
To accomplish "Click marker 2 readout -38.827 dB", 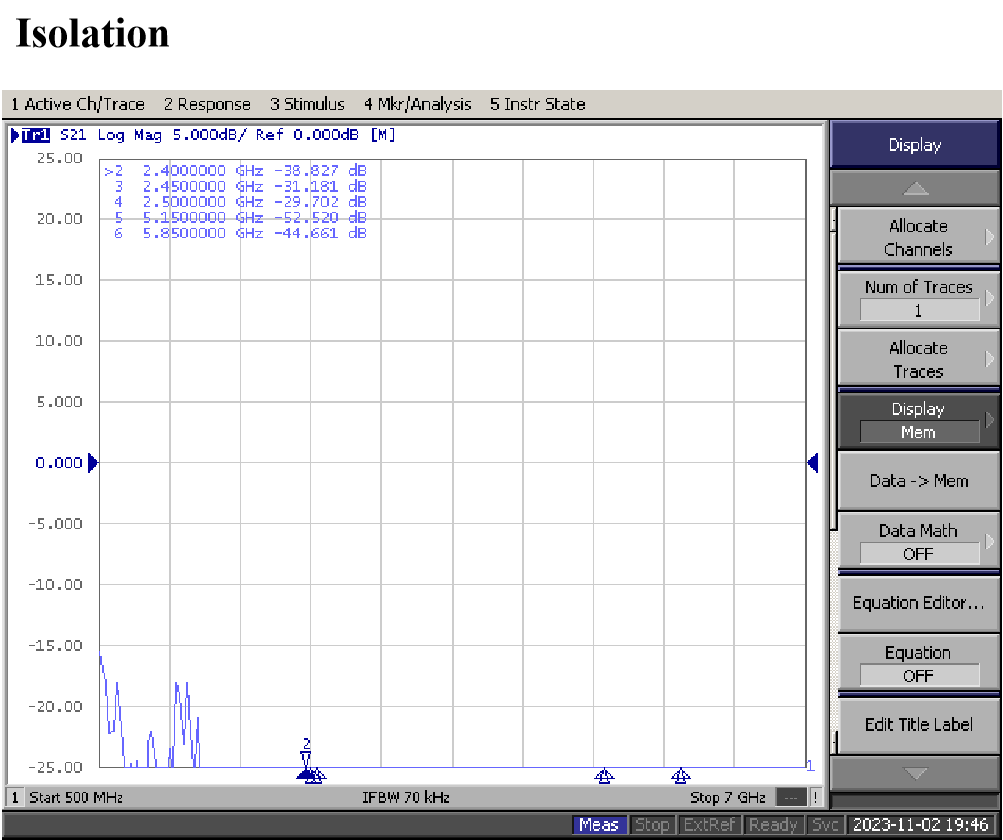I will tap(320, 171).
